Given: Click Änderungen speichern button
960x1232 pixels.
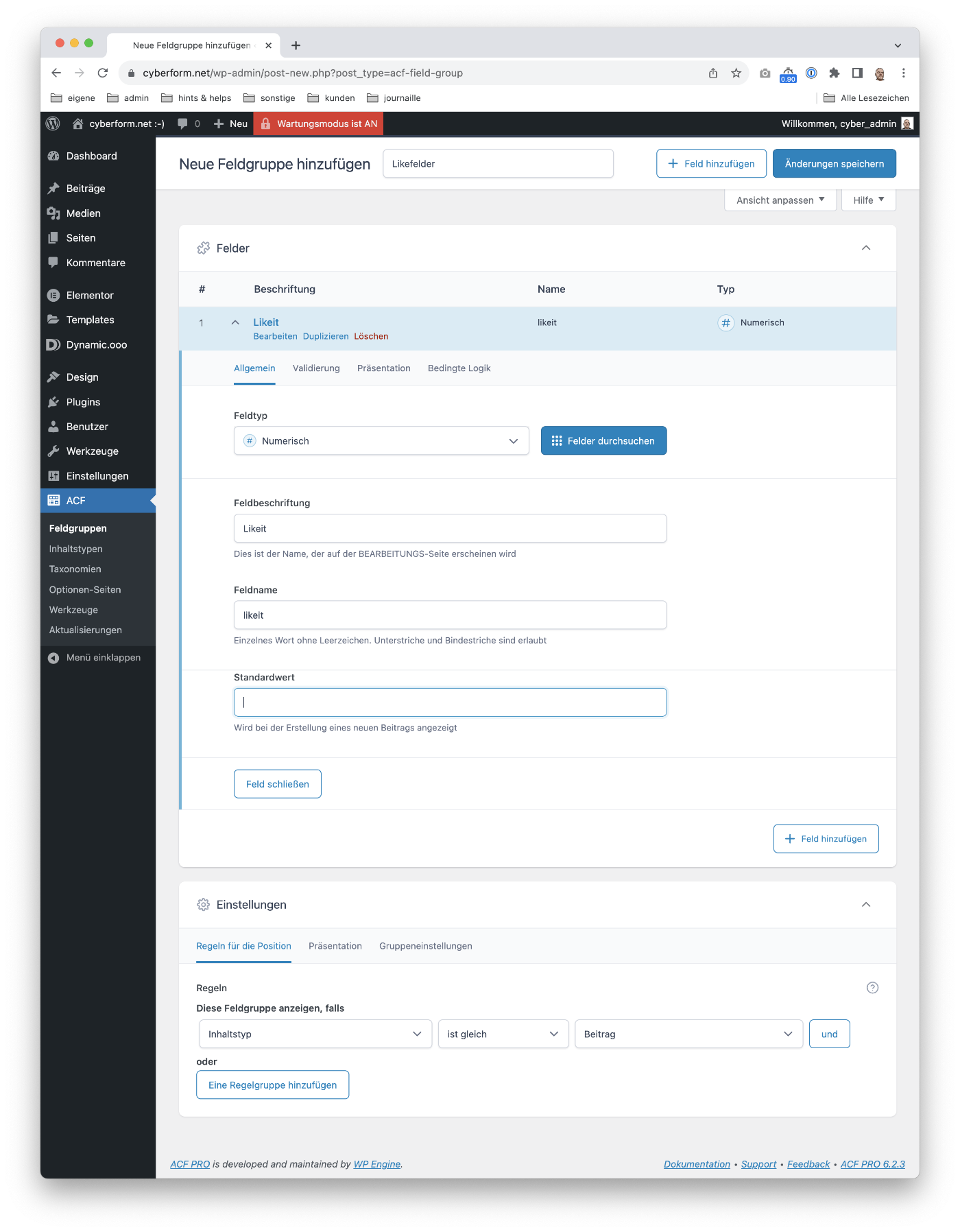Looking at the screenshot, I should click(x=835, y=163).
